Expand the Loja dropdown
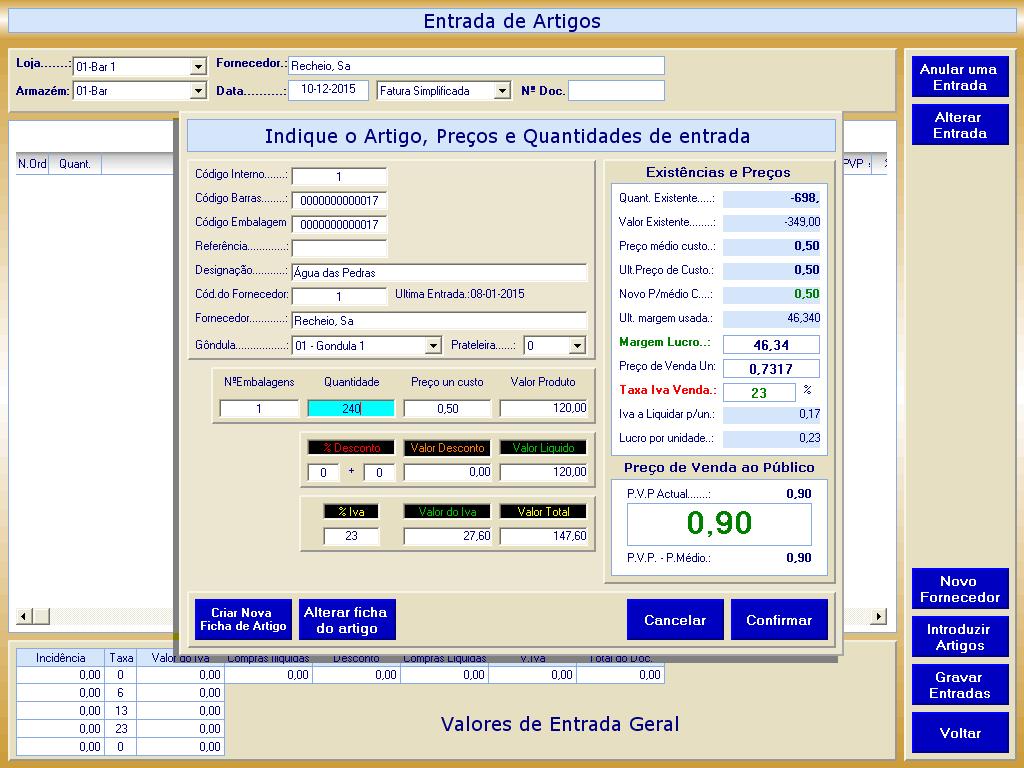Screen dimensions: 1024x768 click(198, 67)
